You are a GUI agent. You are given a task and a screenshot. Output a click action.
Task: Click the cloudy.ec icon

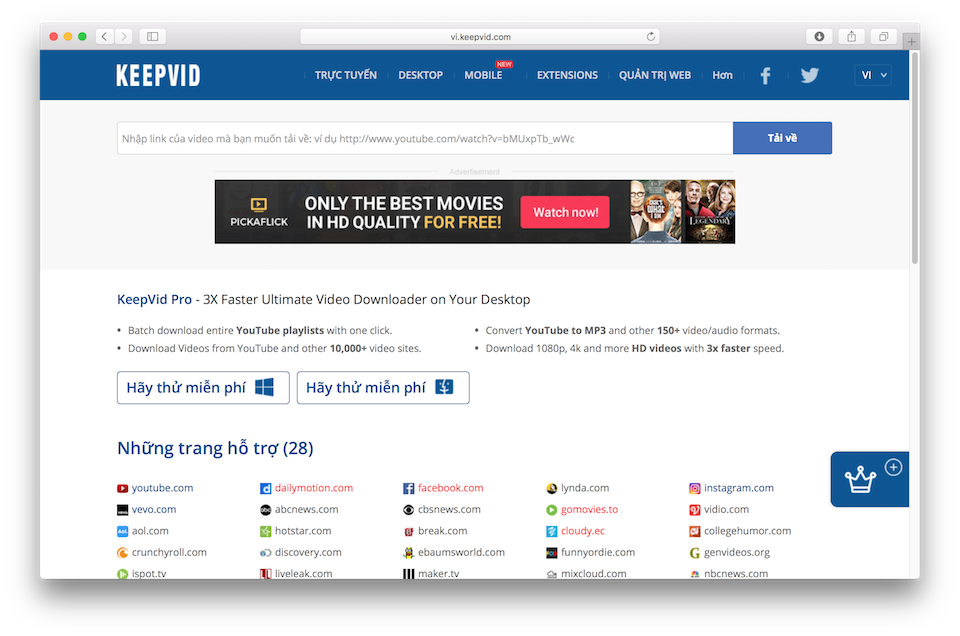point(552,531)
